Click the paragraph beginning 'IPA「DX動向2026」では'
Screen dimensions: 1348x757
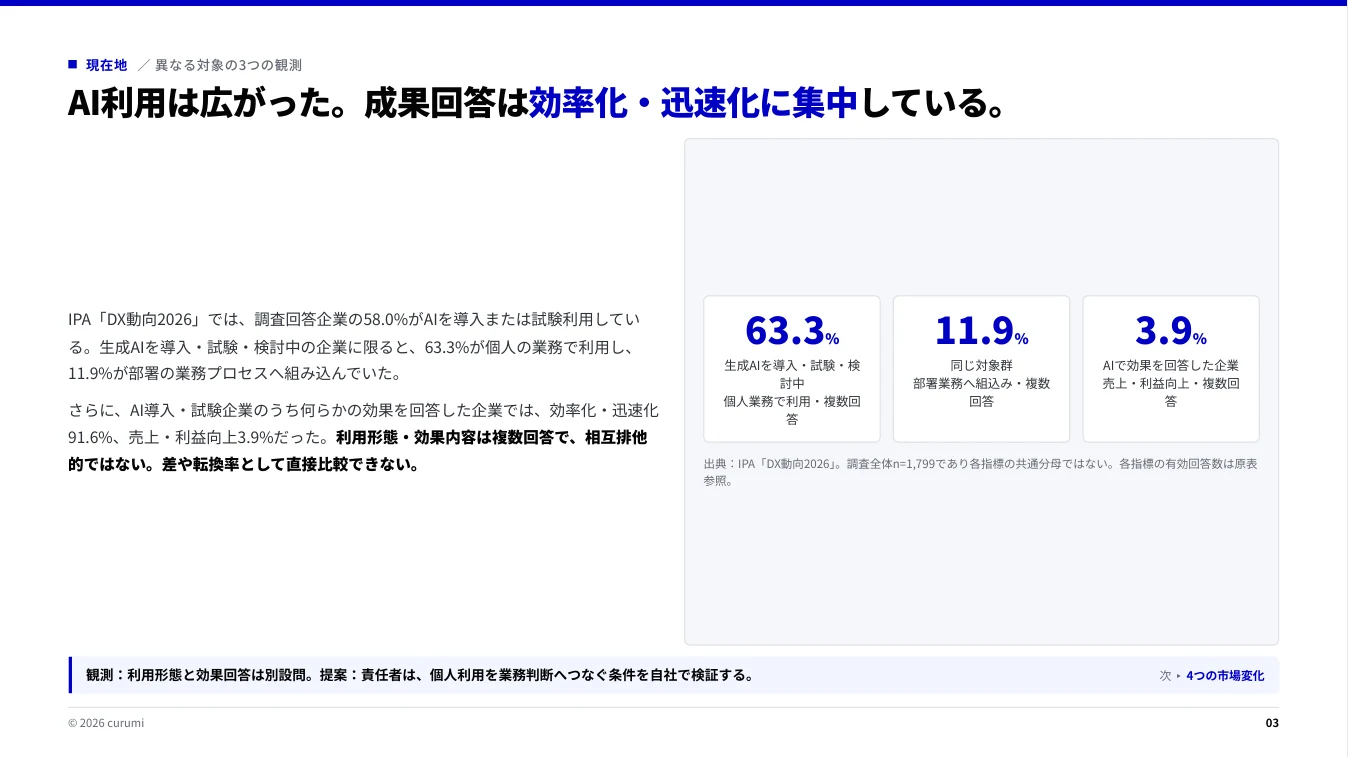[355, 346]
